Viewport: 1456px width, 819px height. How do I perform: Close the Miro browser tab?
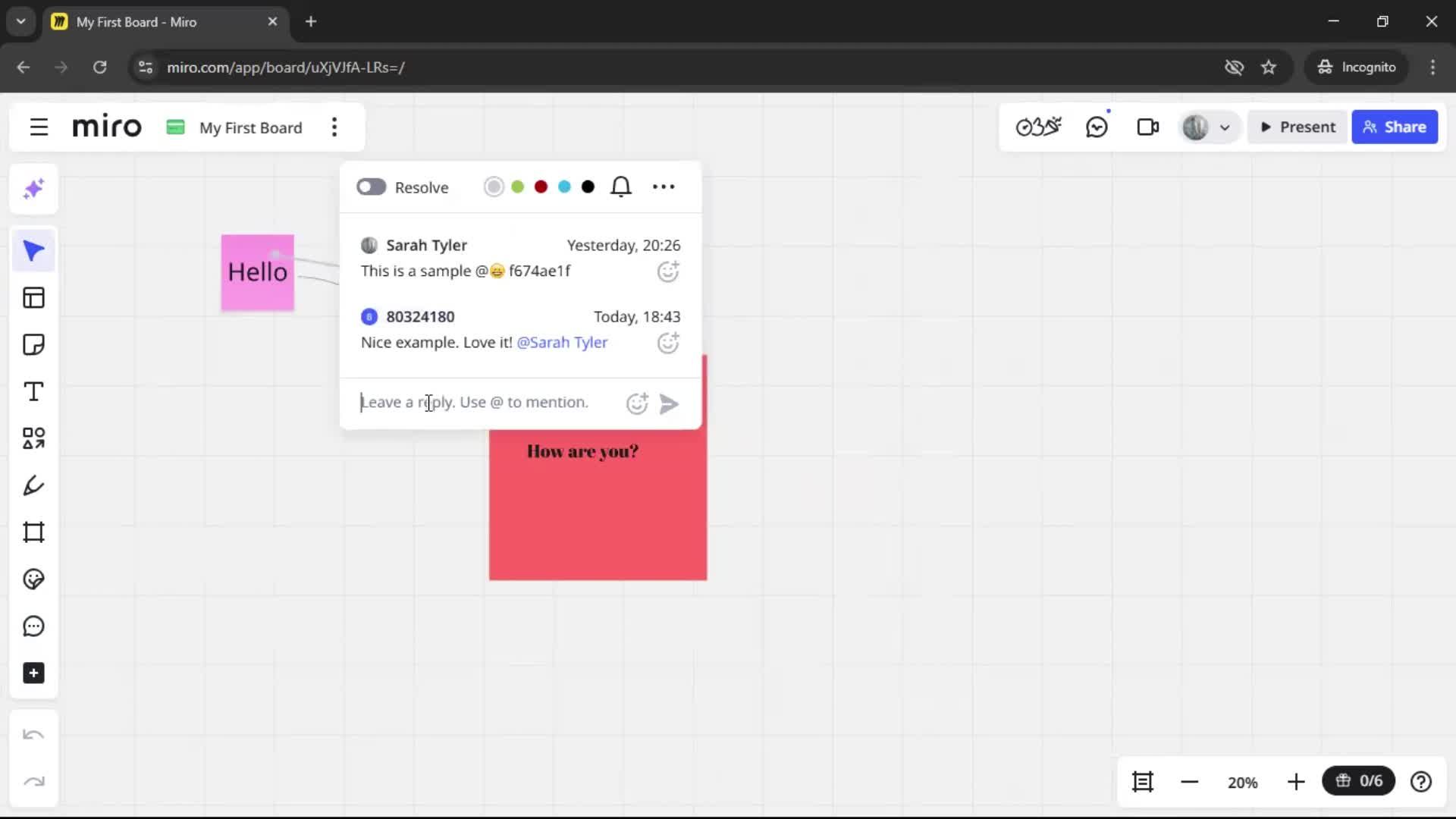272,22
